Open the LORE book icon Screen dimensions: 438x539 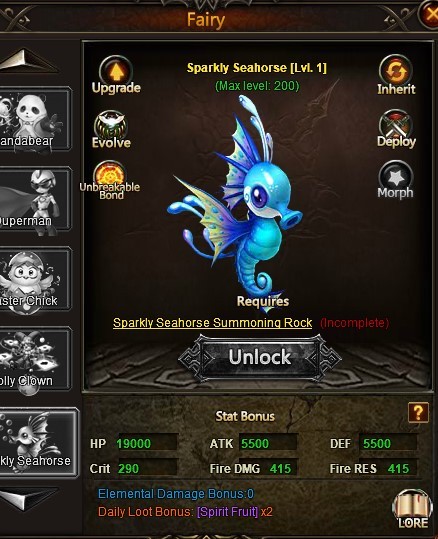pyautogui.click(x=412, y=509)
